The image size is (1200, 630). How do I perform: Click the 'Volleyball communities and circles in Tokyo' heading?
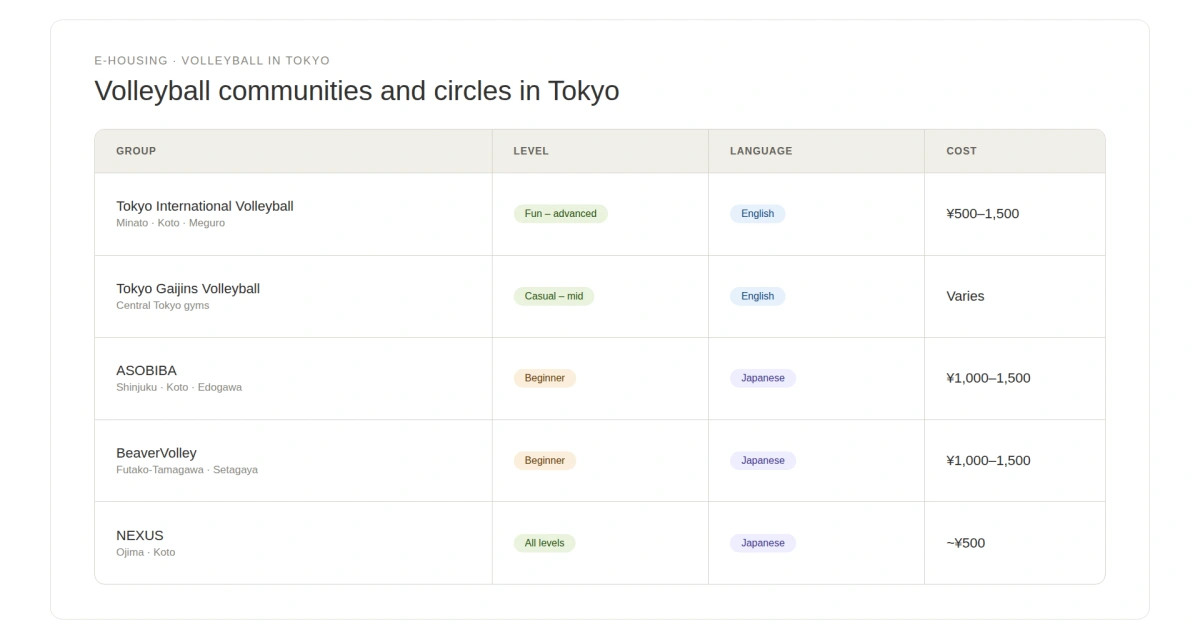[x=357, y=91]
